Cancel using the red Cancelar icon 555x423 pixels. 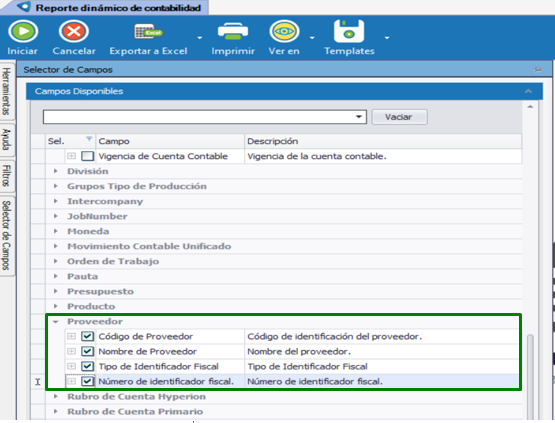click(x=74, y=32)
